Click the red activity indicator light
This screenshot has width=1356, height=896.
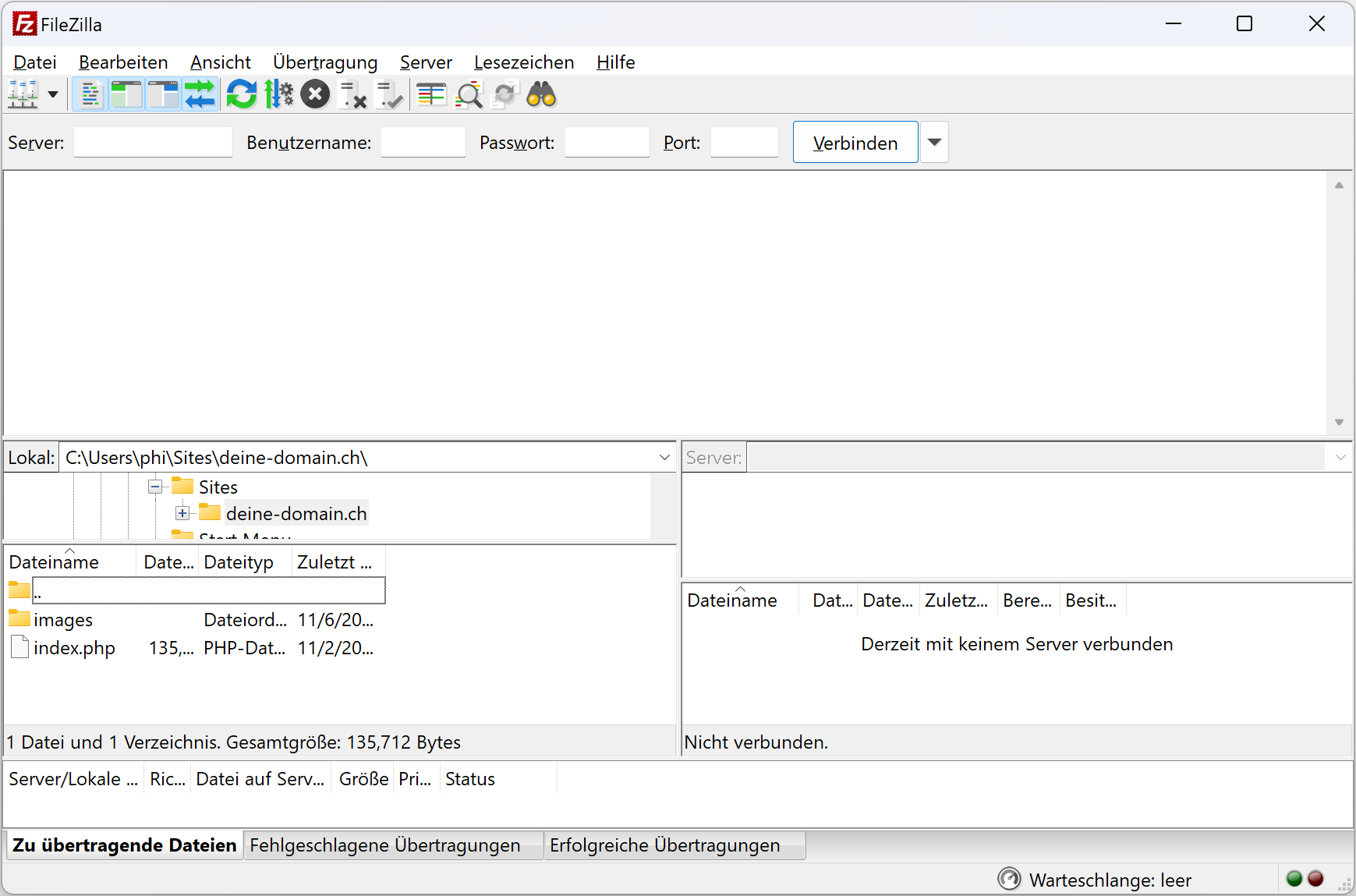1315,879
